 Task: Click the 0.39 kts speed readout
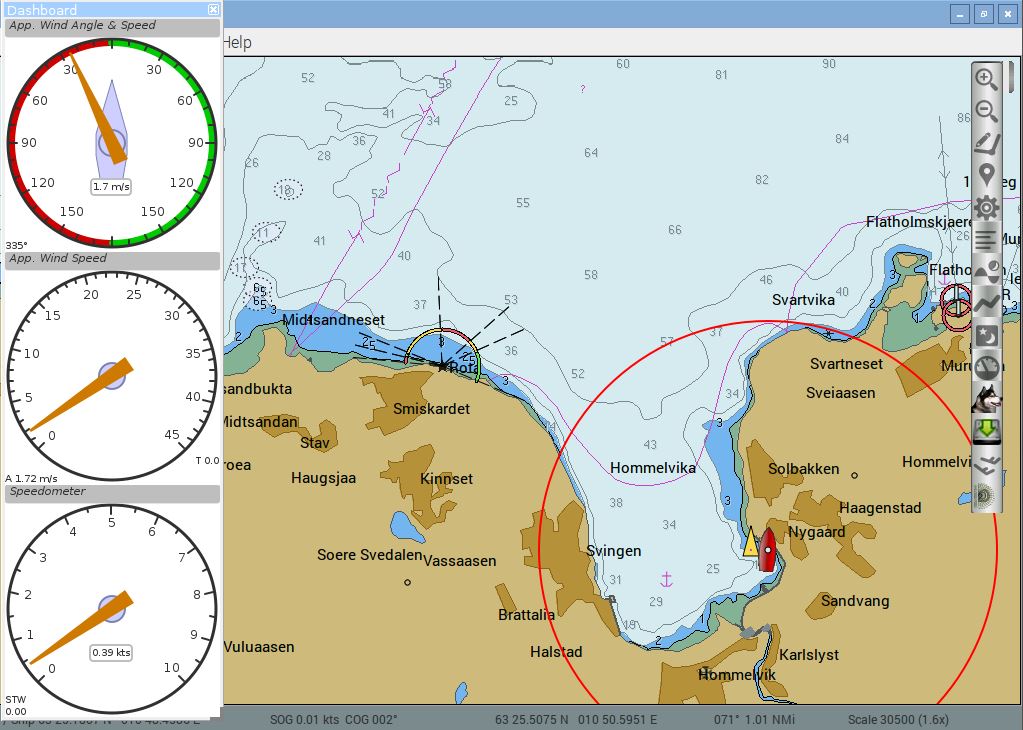[111, 652]
